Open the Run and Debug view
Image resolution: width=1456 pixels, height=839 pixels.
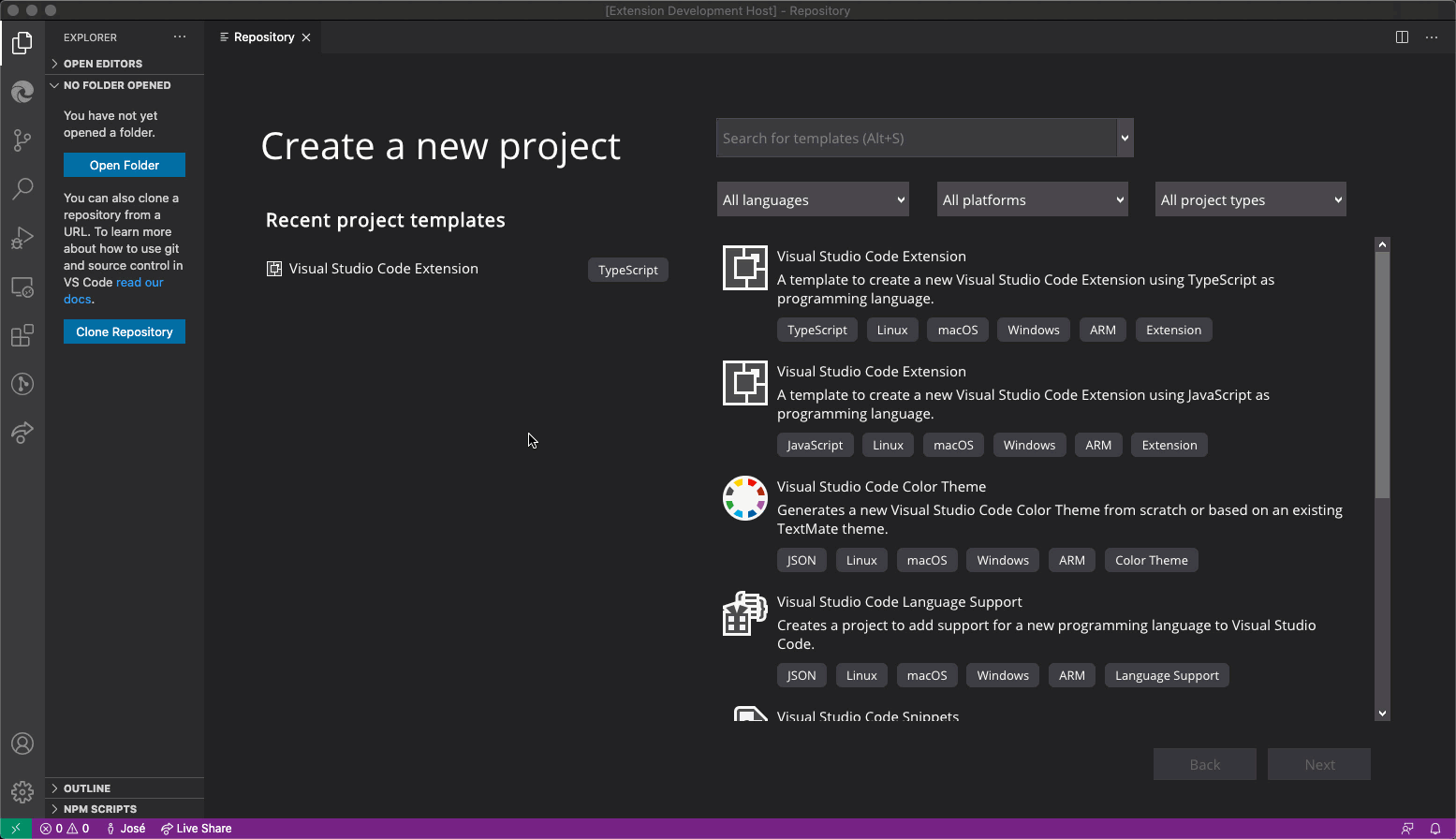[22, 238]
